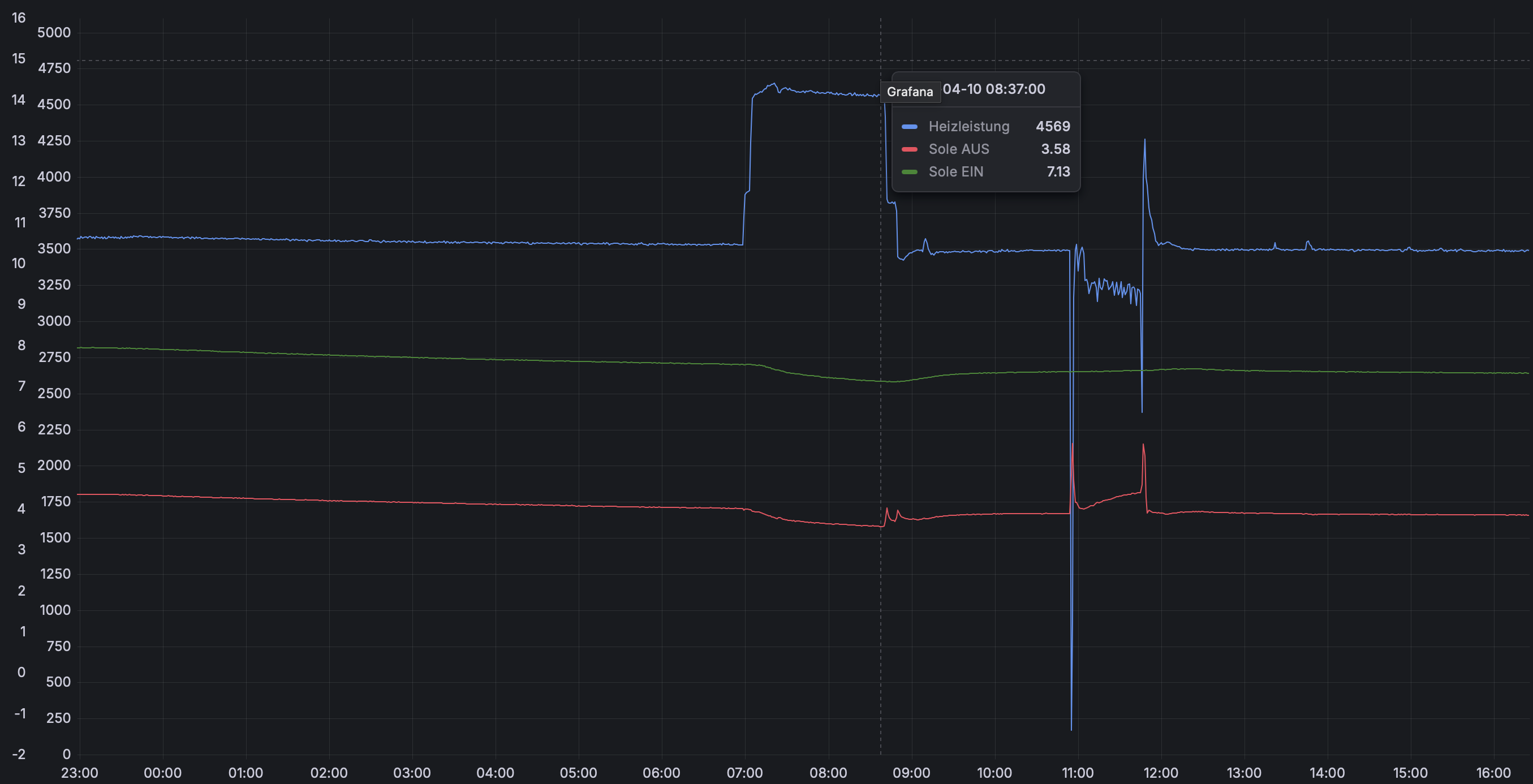1533x784 pixels.
Task: Click the 5000 y-axis tick label
Action: [54, 33]
